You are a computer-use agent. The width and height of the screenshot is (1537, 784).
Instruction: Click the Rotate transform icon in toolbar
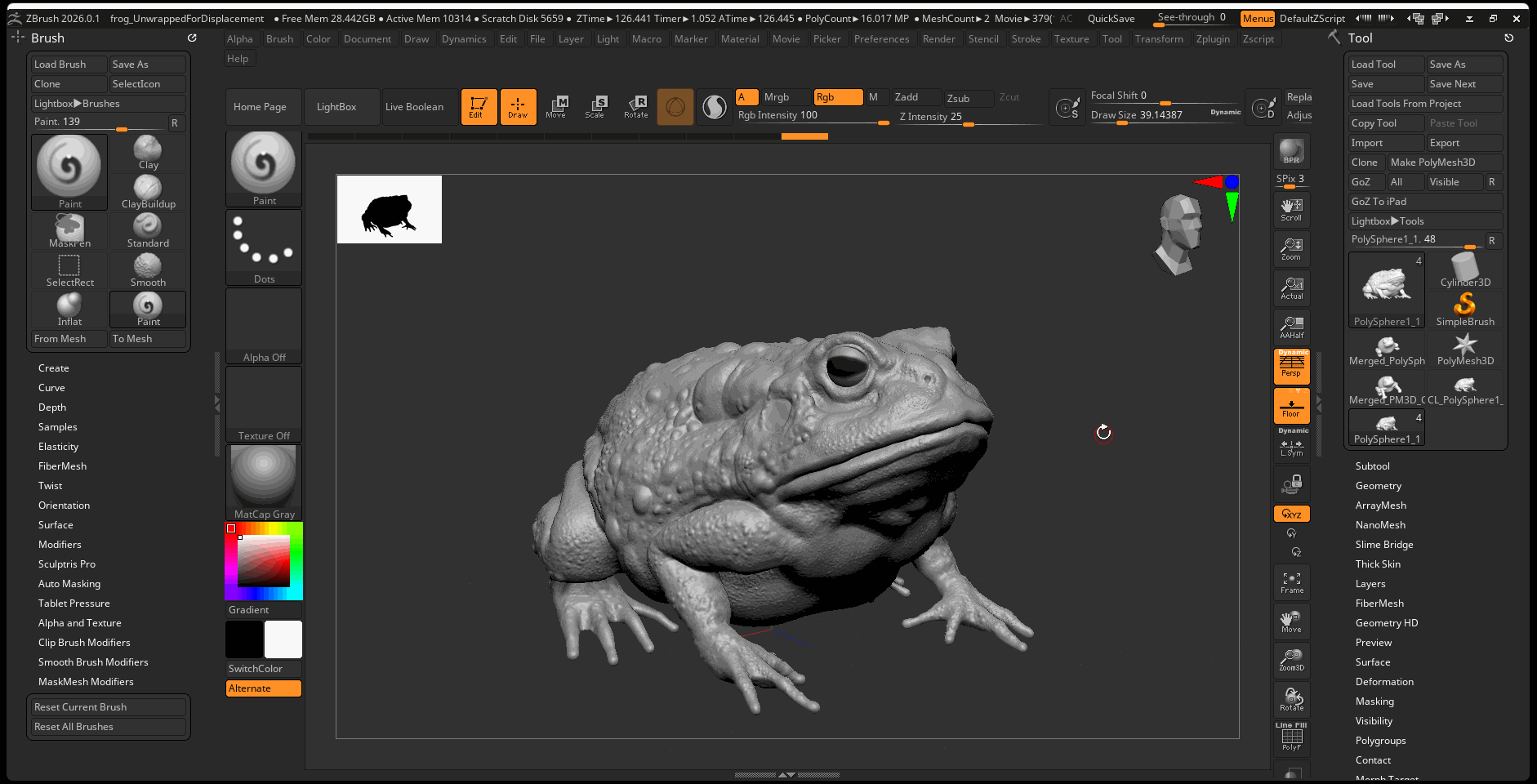point(636,106)
